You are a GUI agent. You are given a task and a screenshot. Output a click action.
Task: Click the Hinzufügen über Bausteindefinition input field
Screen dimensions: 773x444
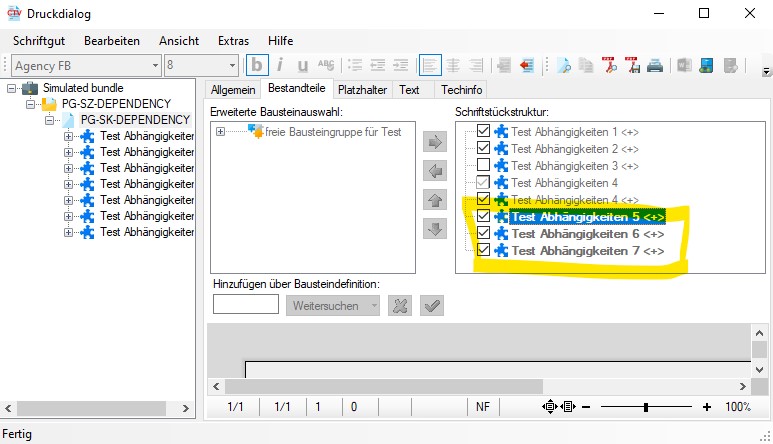tap(246, 305)
